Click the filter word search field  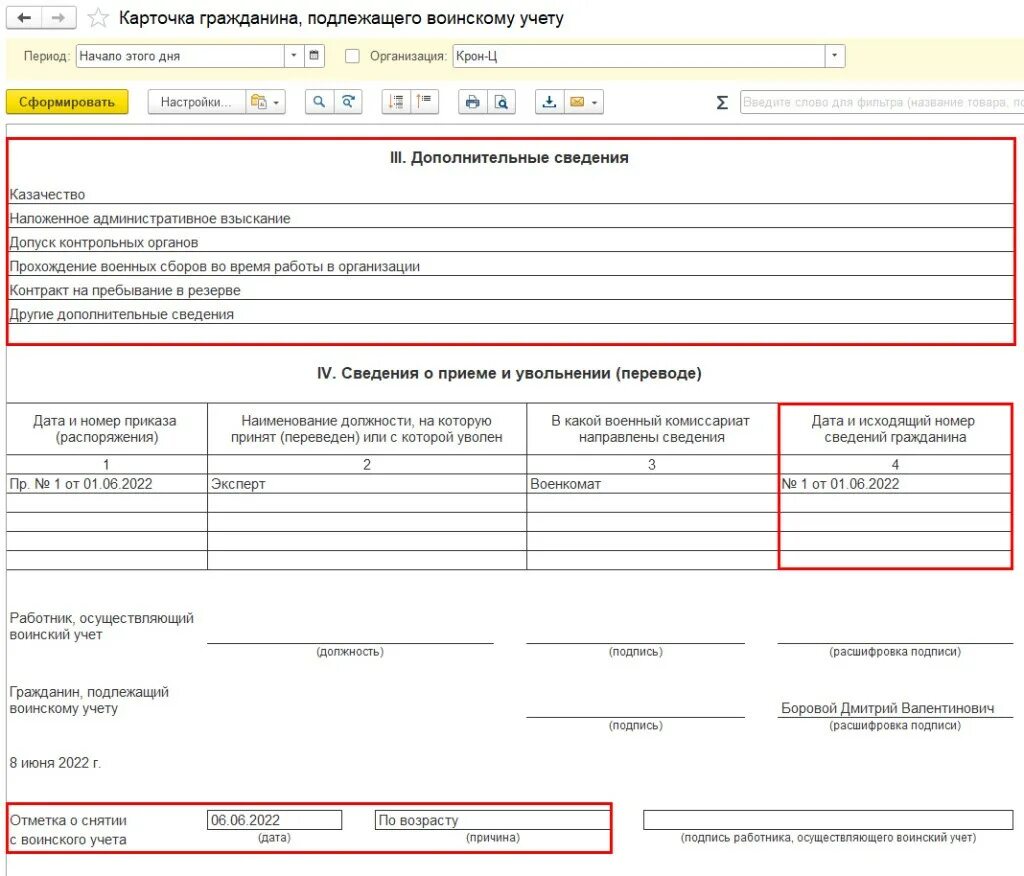[x=882, y=103]
